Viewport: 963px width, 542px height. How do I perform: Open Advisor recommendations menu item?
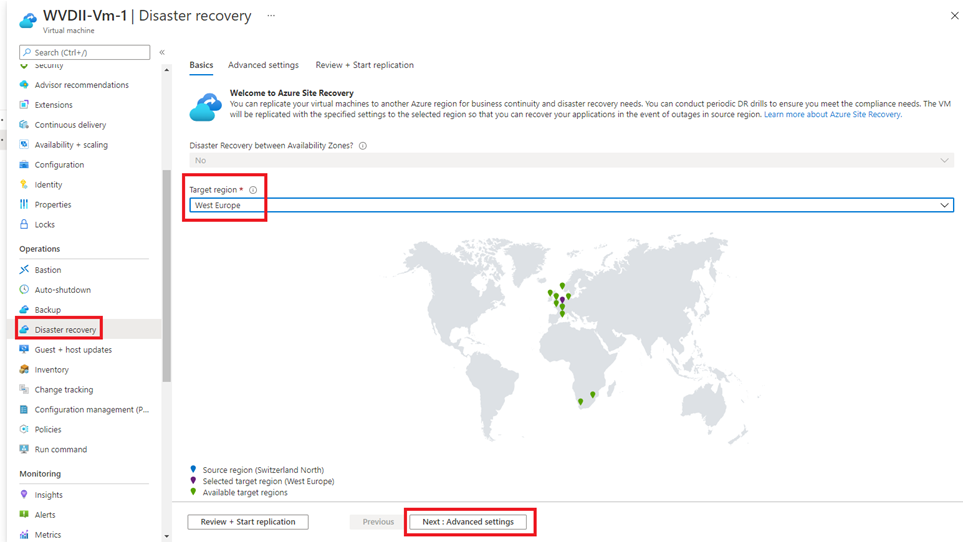click(82, 85)
